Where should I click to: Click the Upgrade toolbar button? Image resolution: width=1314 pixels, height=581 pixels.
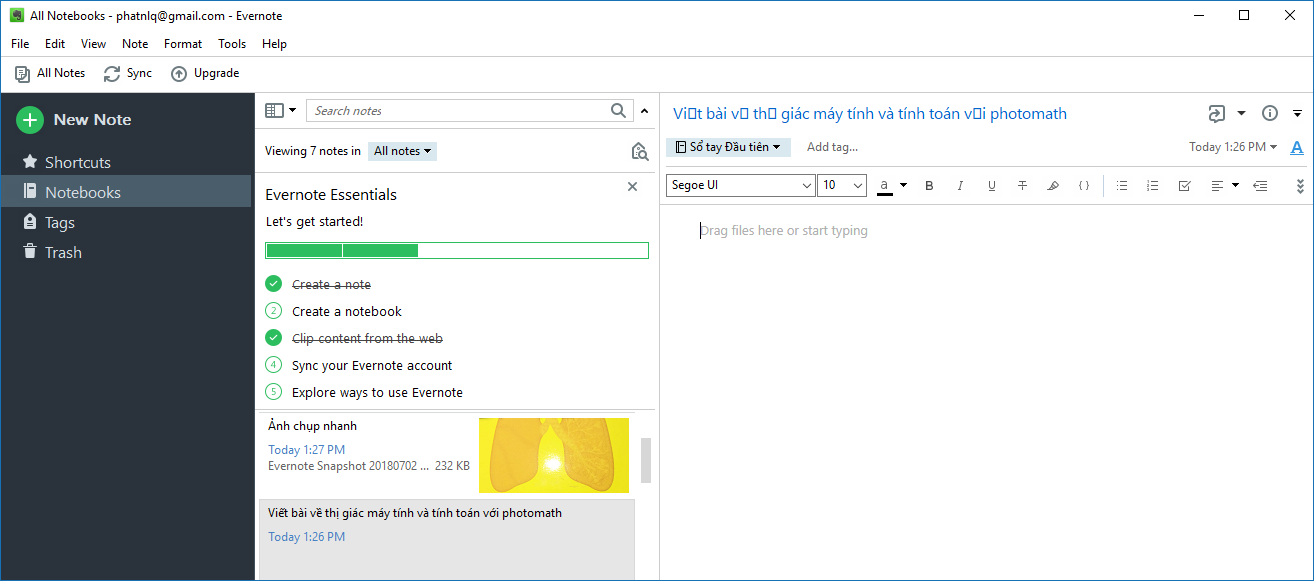point(205,73)
